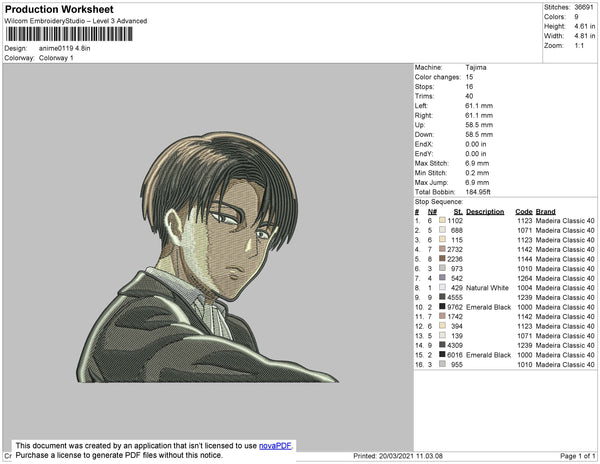
Task: Click 'Madeira Classic 40' brand in stop 11
Action: click(x=565, y=316)
